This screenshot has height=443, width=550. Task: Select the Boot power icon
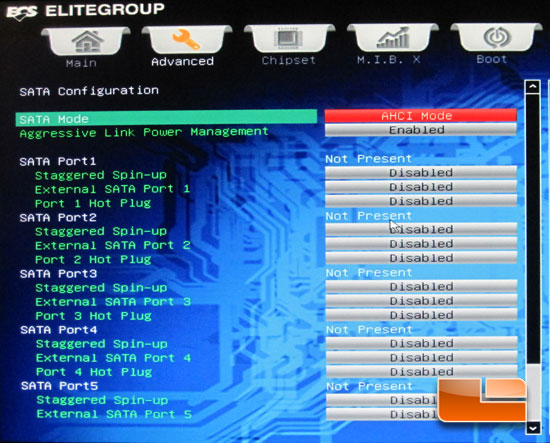[496, 37]
